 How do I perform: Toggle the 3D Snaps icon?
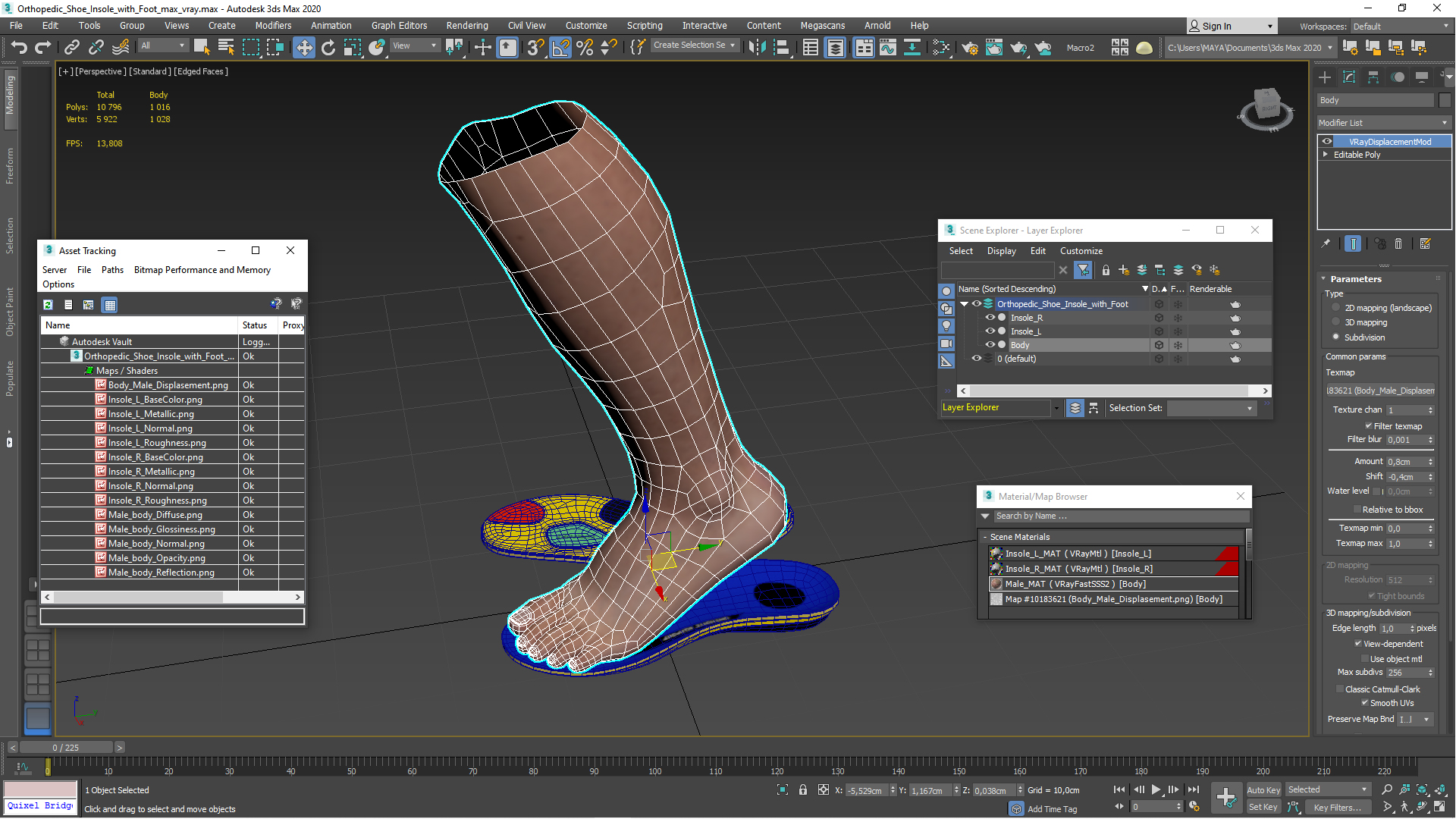point(535,48)
